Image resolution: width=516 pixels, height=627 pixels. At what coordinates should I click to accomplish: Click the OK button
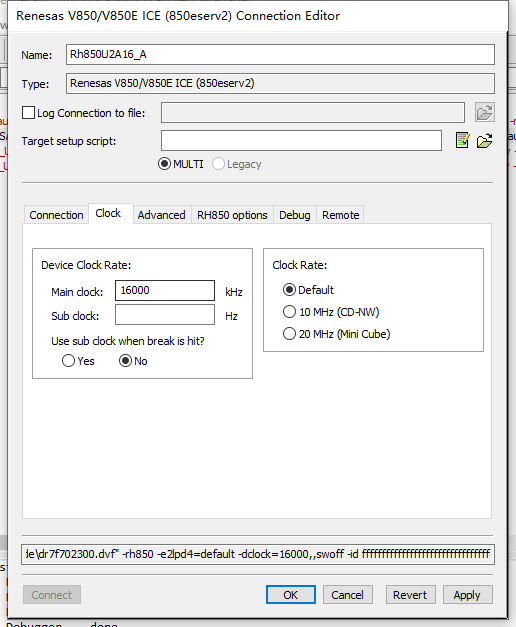click(x=291, y=595)
